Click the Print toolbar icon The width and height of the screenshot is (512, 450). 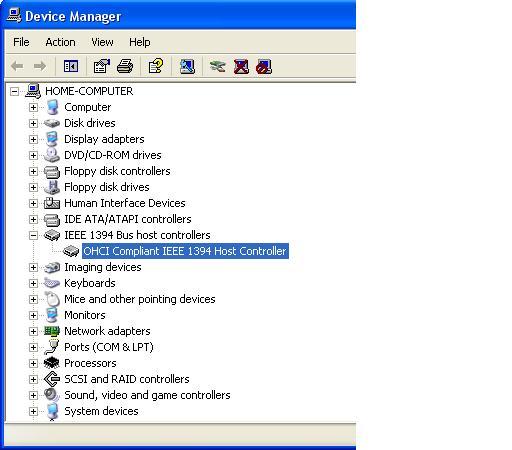tap(125, 66)
